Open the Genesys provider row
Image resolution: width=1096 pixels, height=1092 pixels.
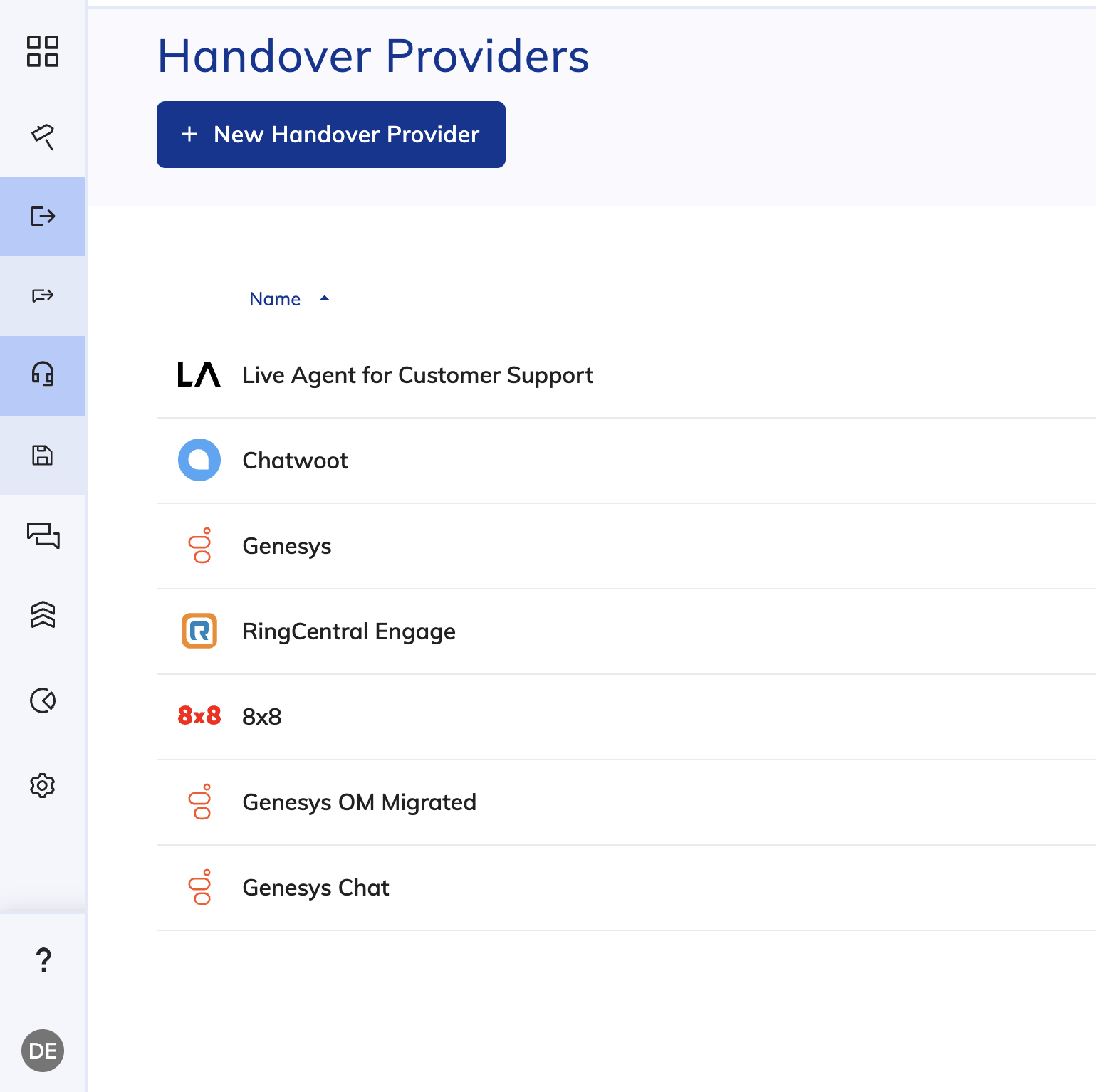pos(626,546)
